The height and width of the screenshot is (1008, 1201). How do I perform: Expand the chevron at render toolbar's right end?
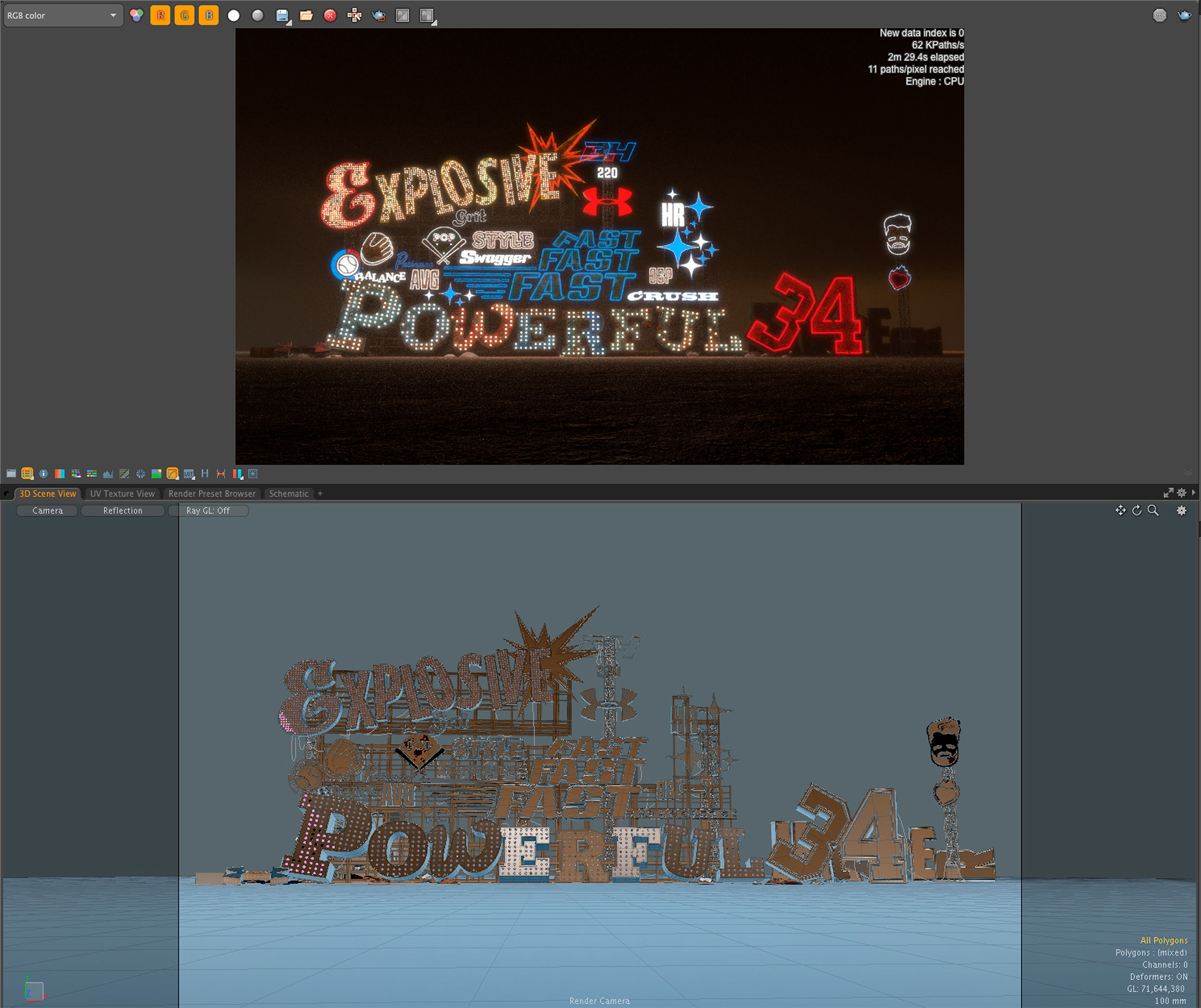(1188, 474)
